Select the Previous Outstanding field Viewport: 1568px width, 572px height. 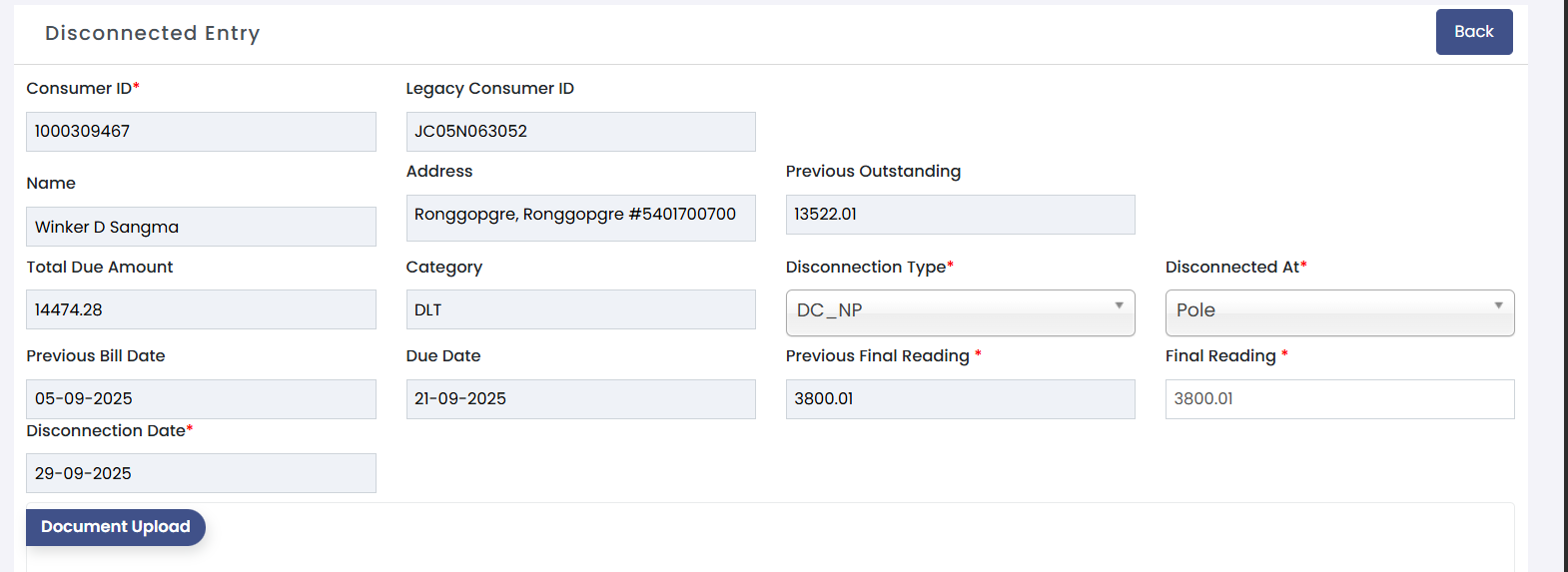tap(960, 215)
